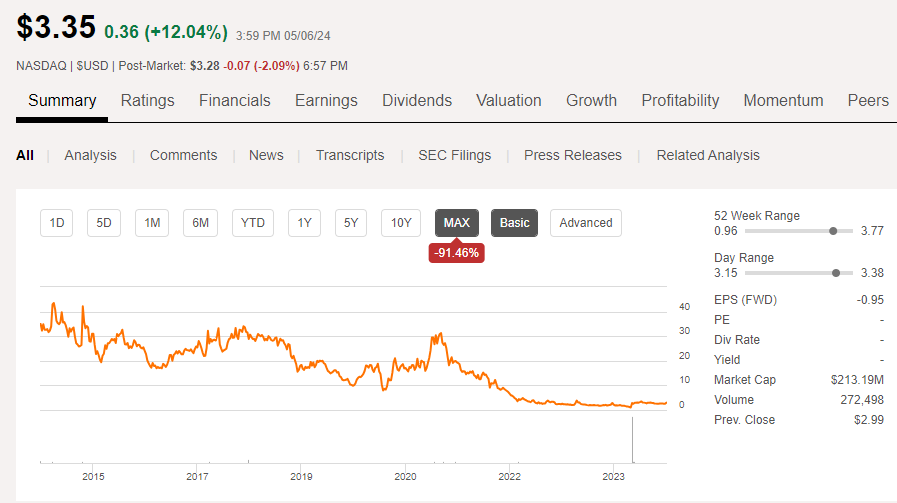This screenshot has width=897, height=503.
Task: Select the Valuation tab
Action: point(508,100)
